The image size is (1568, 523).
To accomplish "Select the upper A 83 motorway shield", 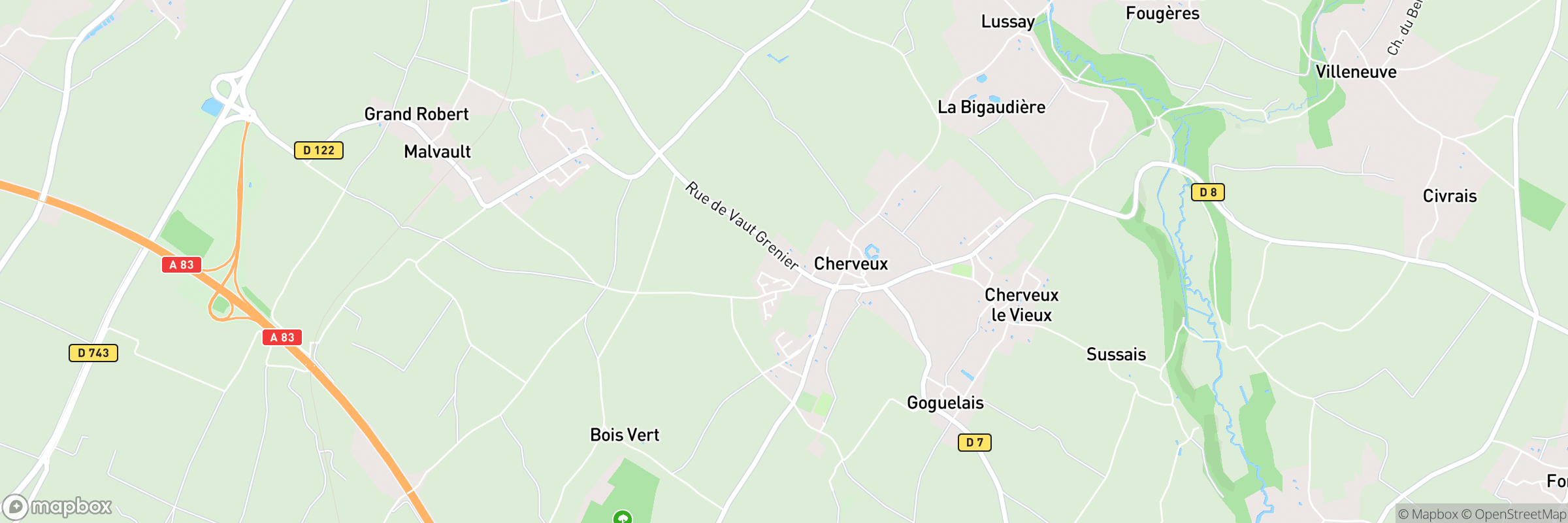I will (x=182, y=265).
